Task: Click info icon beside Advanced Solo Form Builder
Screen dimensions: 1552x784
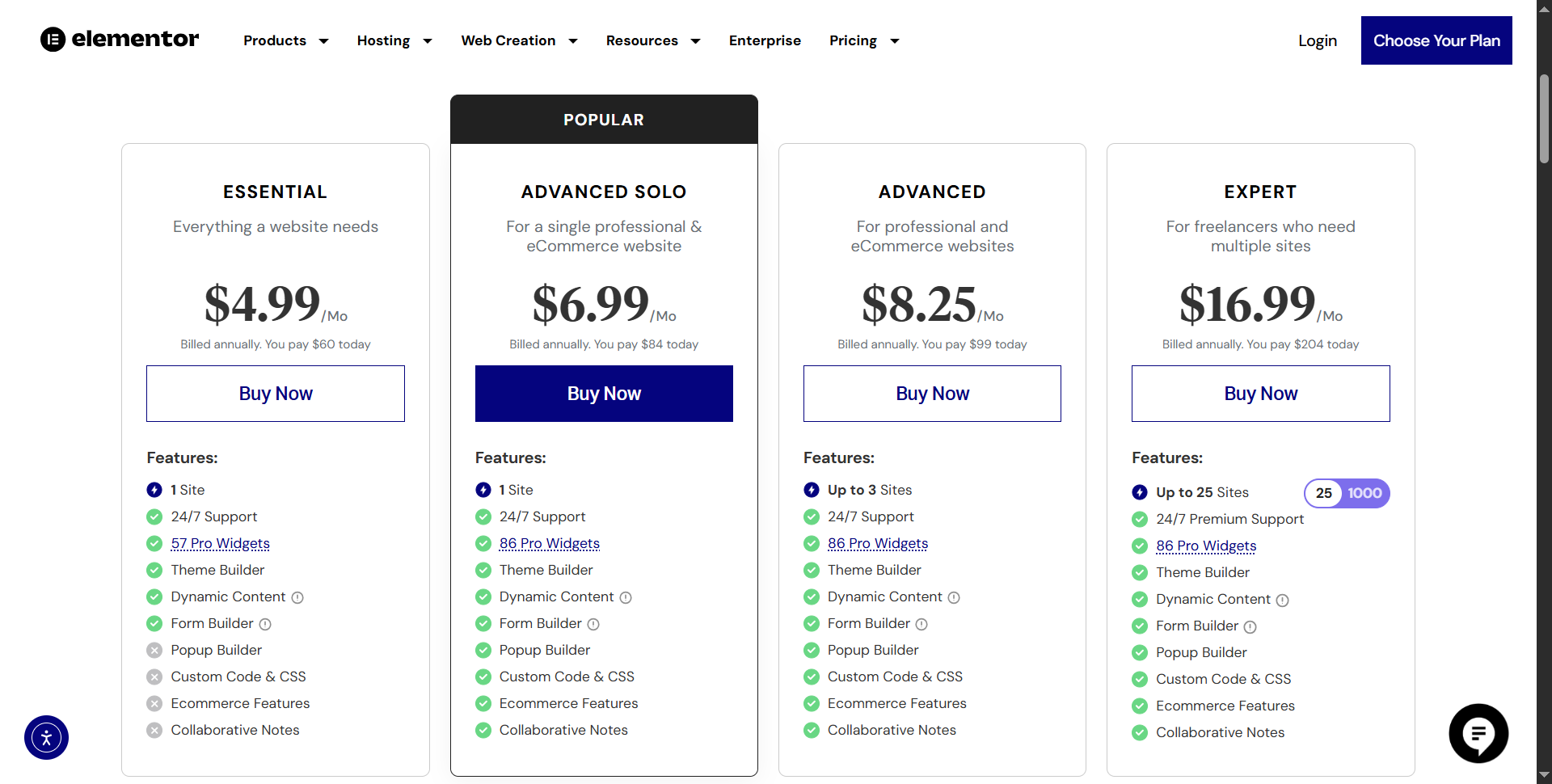Action: coord(593,625)
